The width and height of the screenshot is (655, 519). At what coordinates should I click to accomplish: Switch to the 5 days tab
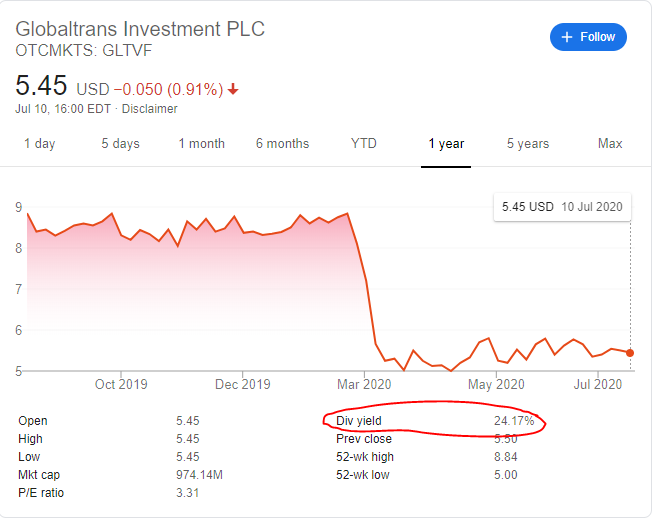coord(120,144)
